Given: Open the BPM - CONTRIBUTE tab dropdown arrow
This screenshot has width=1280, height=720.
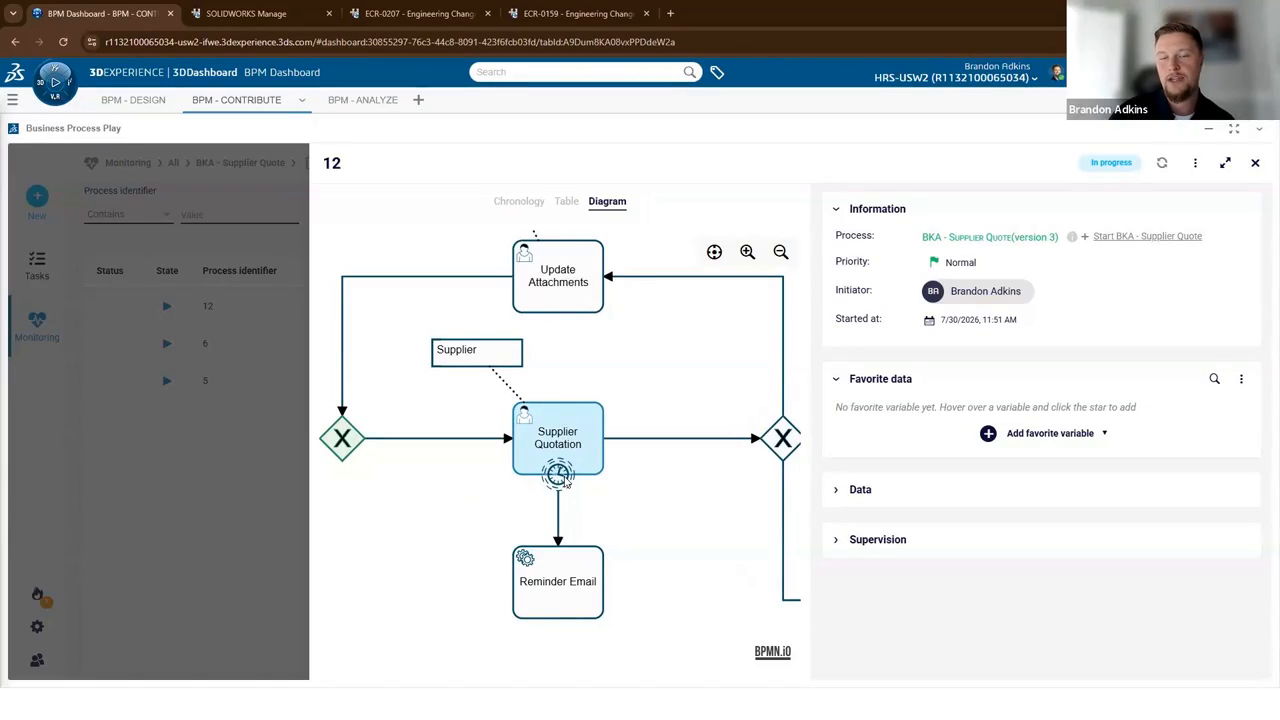Looking at the screenshot, I should point(302,100).
